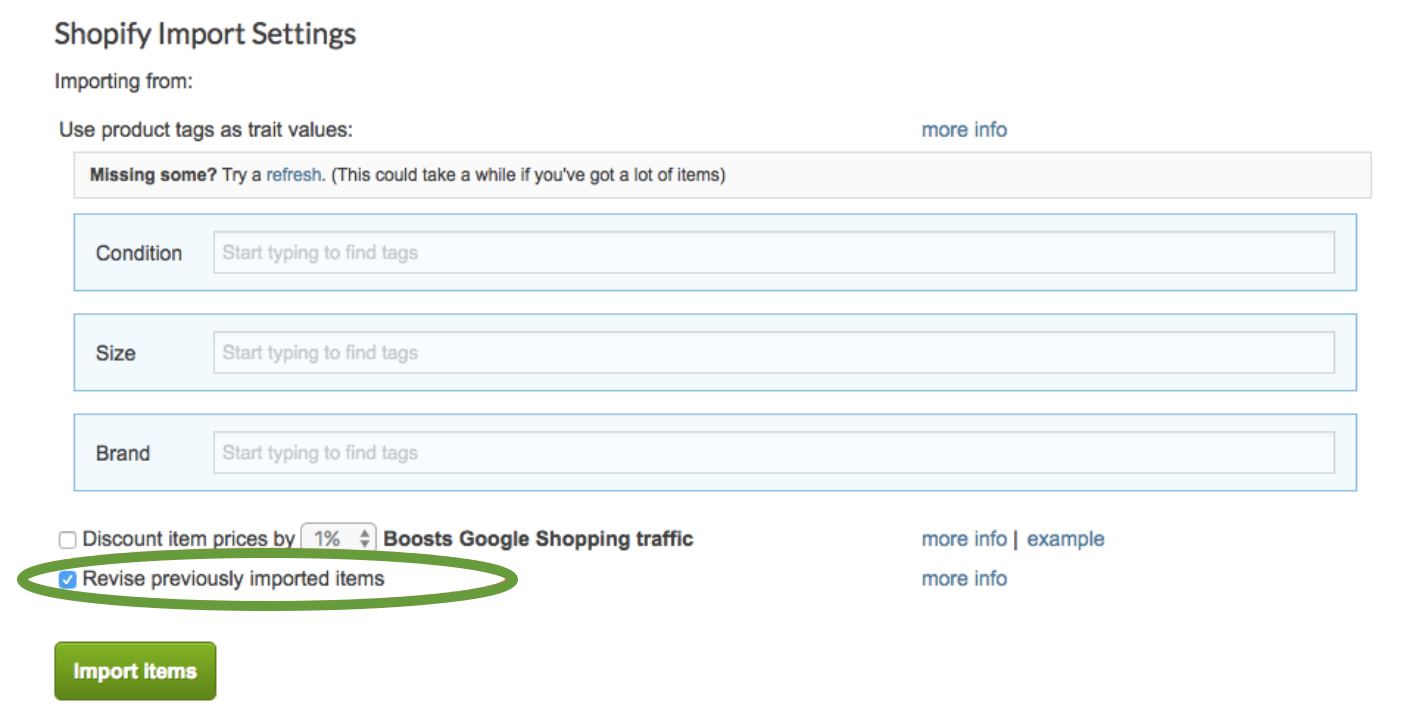
Task: Click the Shopify Import Settings heading
Action: pyautogui.click(x=205, y=34)
